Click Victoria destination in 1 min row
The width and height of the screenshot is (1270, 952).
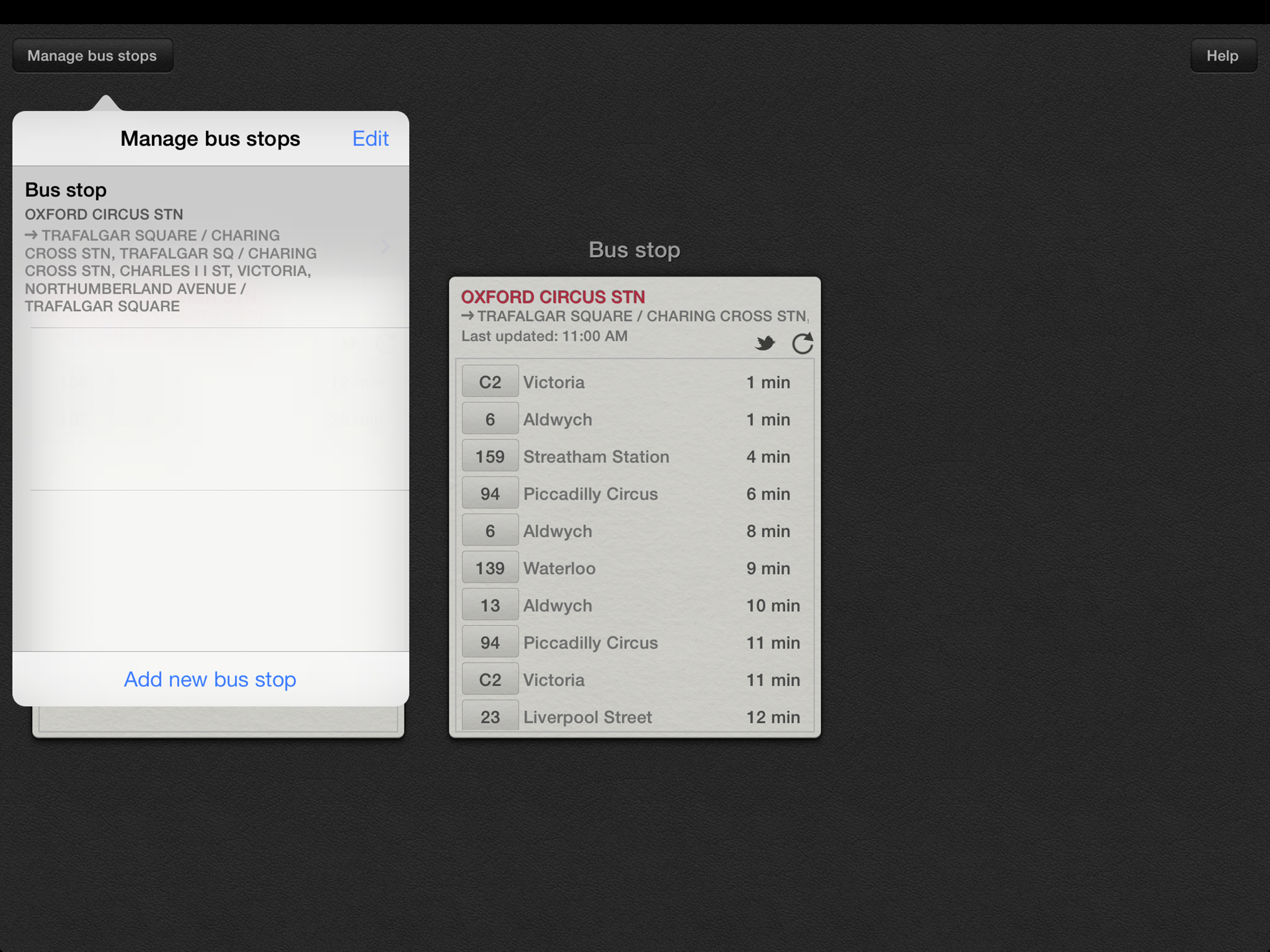554,383
